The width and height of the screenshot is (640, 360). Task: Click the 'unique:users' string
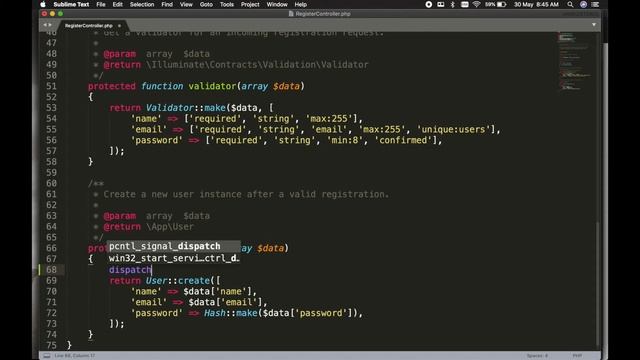pos(453,129)
